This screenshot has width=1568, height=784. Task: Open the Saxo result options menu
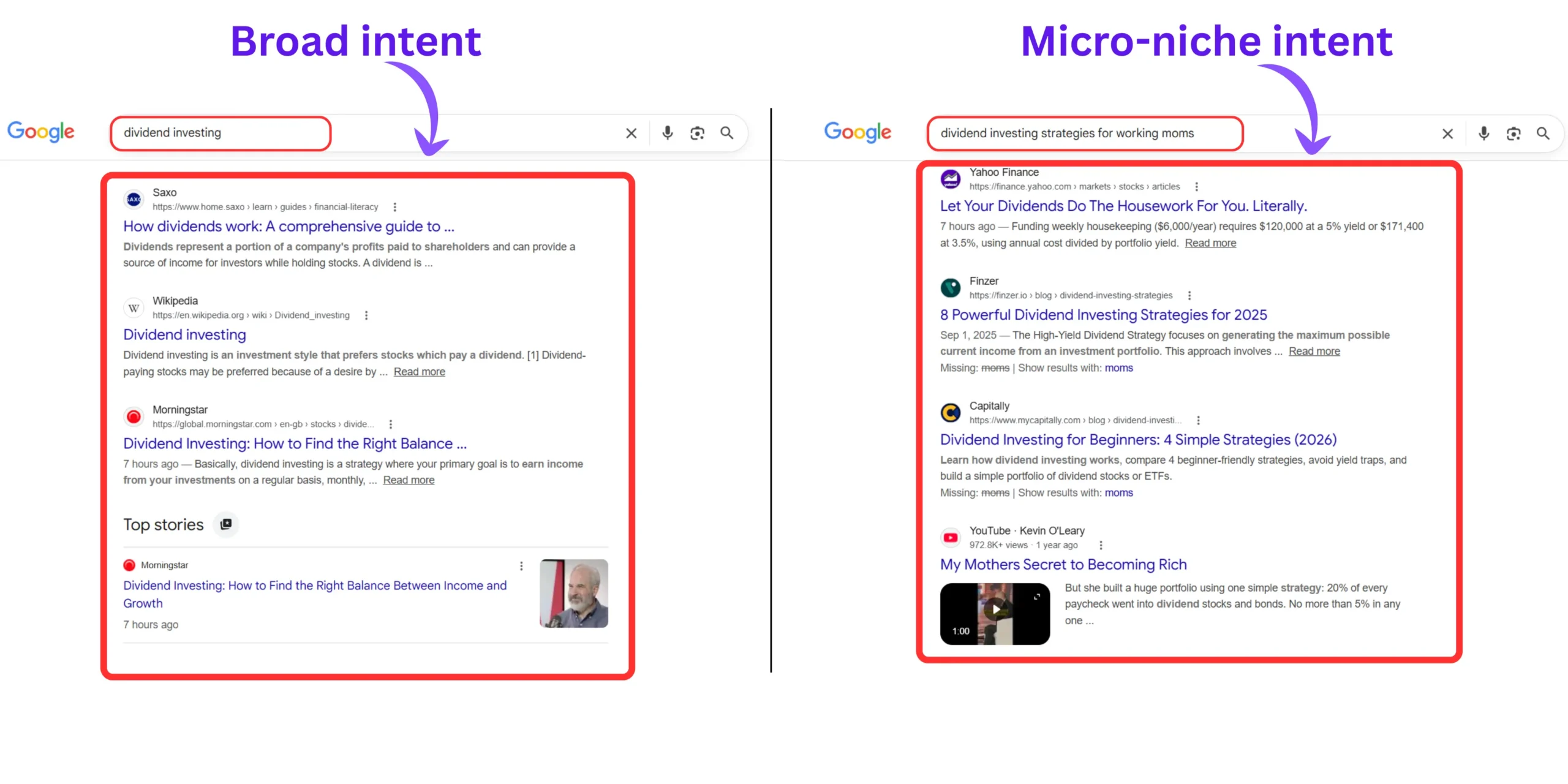tap(394, 207)
